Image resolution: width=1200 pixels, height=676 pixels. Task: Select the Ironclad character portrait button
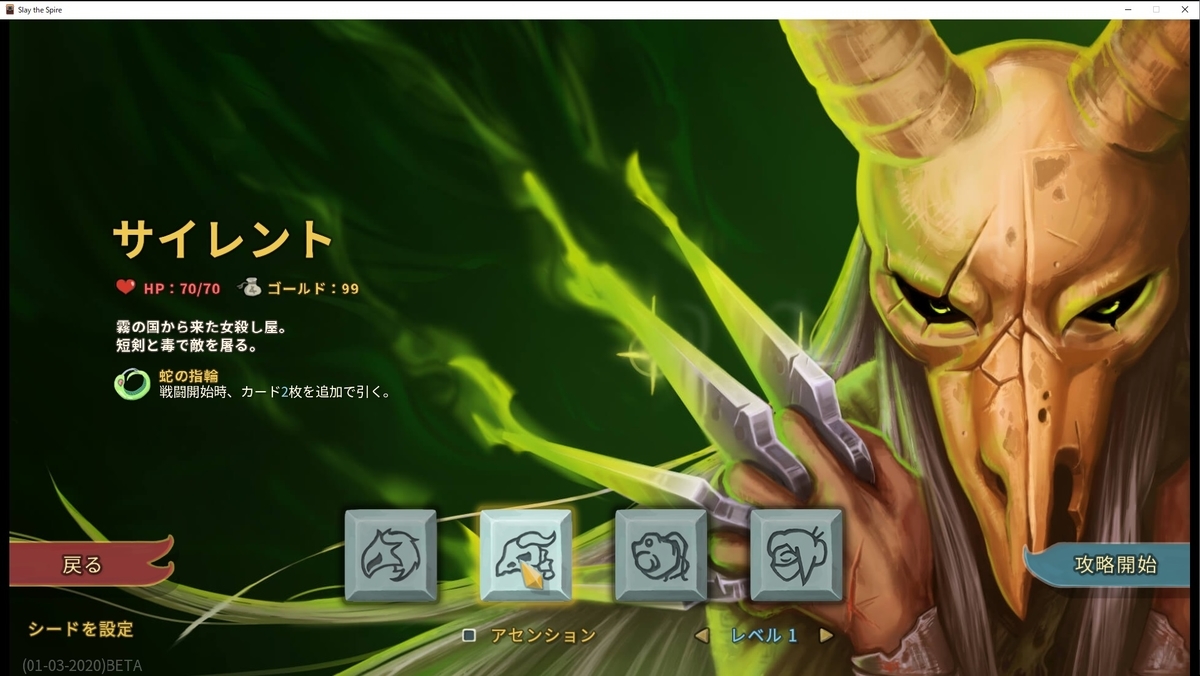[x=390, y=555]
